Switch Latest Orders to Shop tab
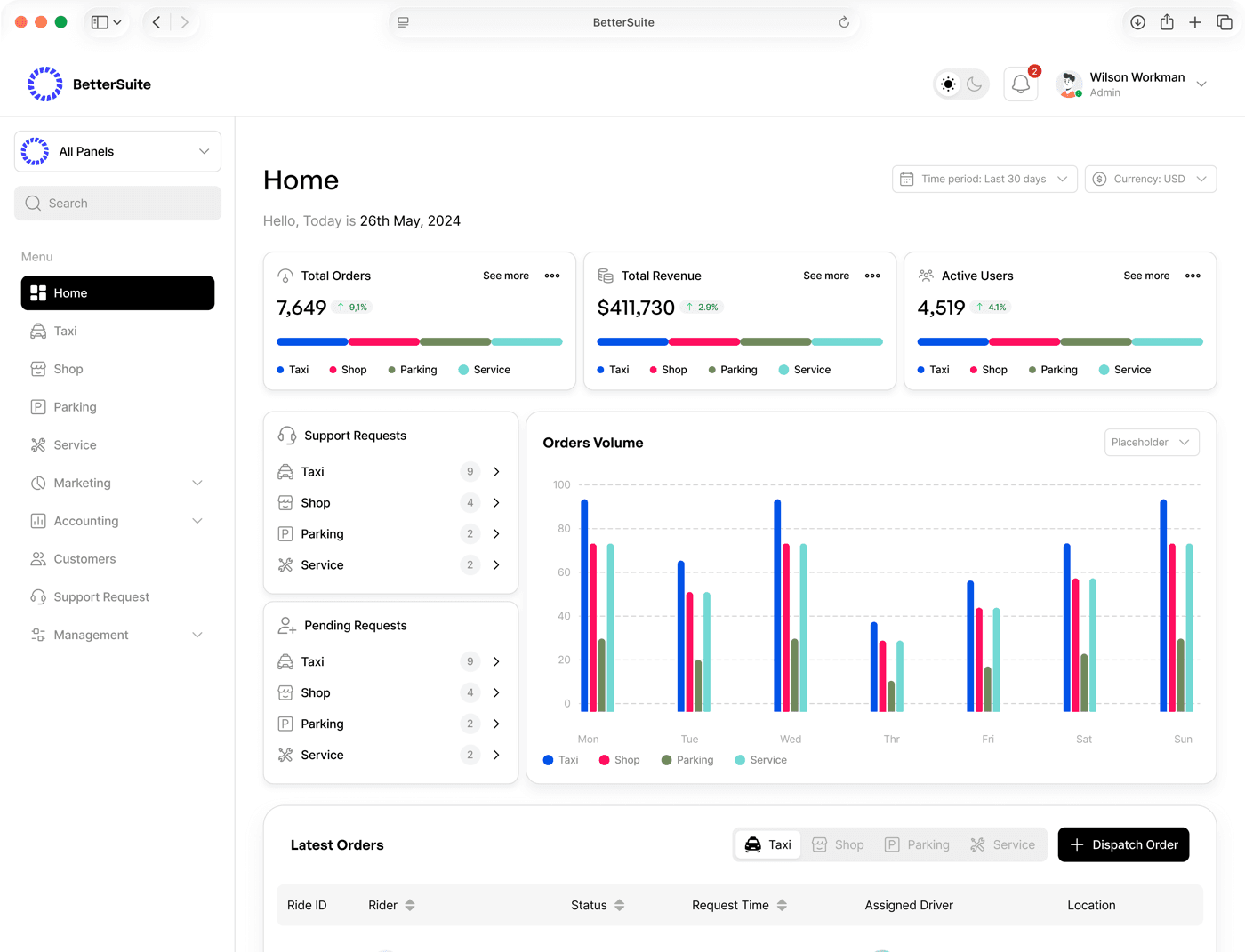The height and width of the screenshot is (952, 1245). (x=838, y=844)
